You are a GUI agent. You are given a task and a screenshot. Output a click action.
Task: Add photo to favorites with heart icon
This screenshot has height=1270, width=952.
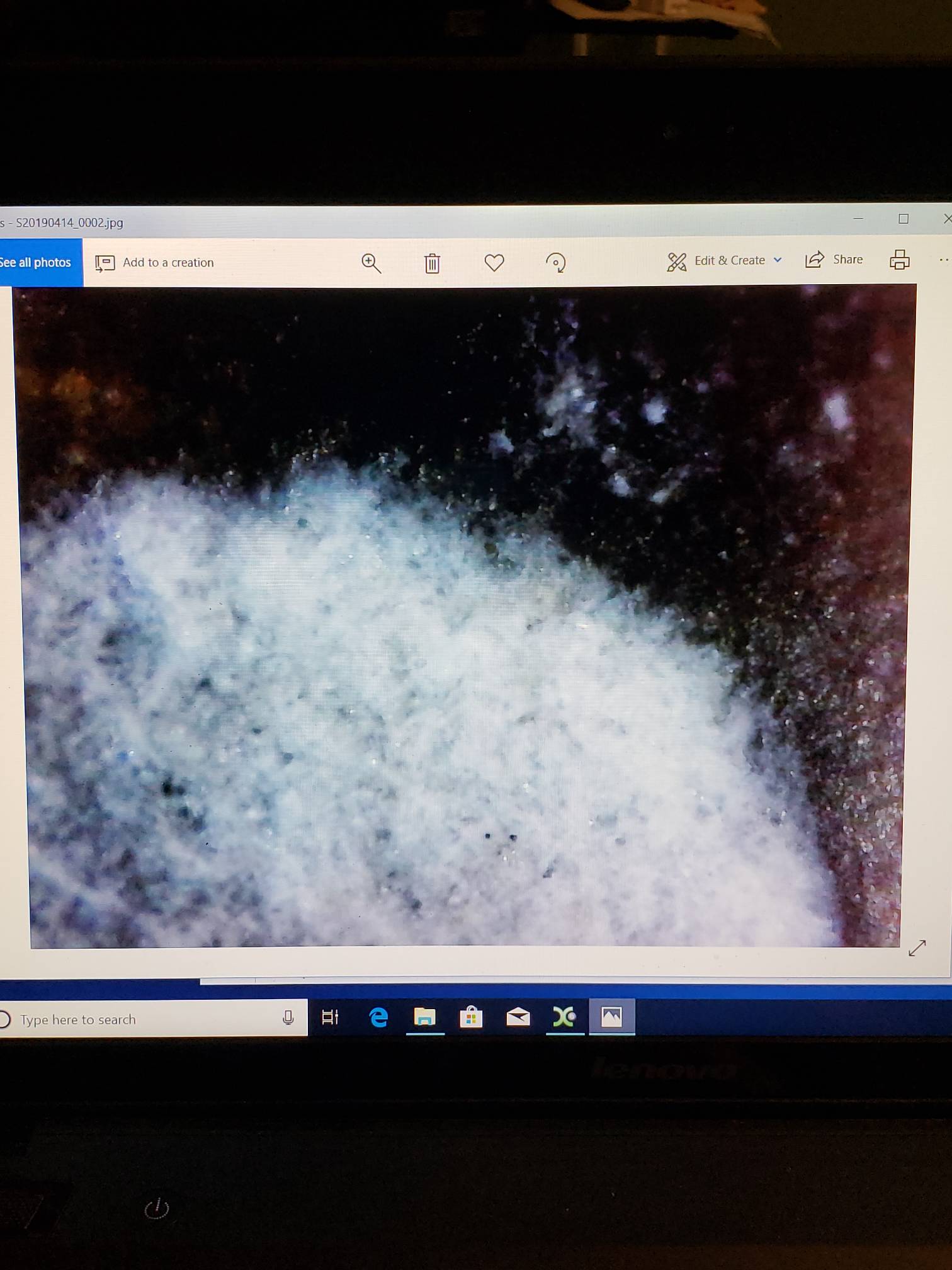click(x=494, y=262)
